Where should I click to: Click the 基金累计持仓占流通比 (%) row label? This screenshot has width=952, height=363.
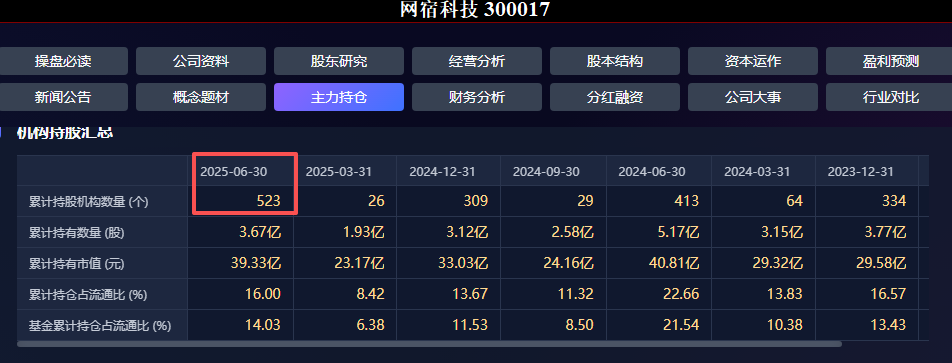[x=103, y=325]
